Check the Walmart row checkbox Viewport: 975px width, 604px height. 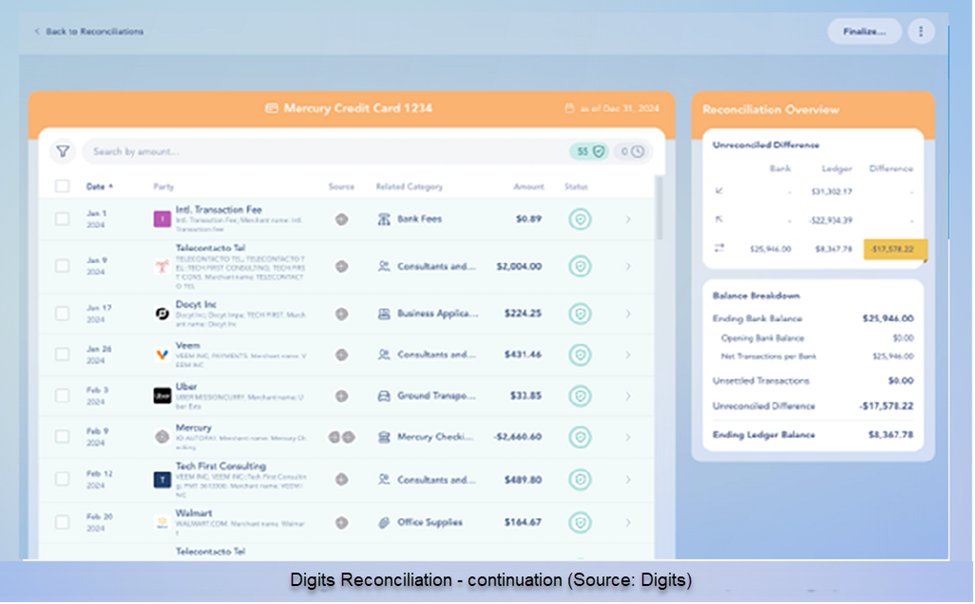click(62, 523)
